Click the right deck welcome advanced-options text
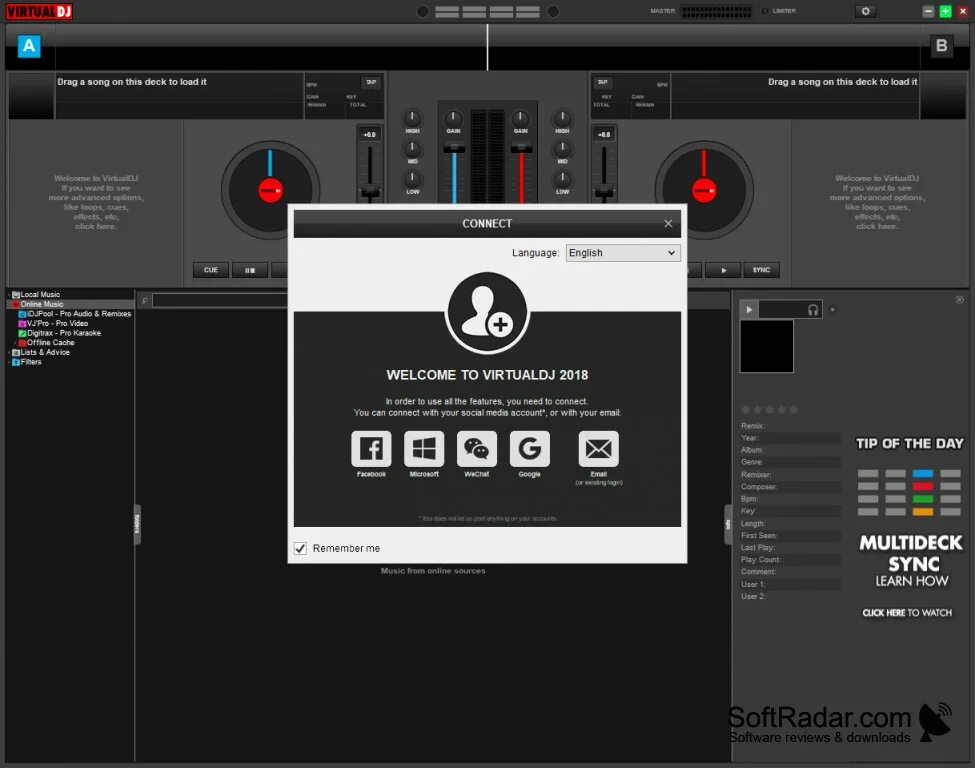Viewport: 975px width, 768px height. click(877, 202)
